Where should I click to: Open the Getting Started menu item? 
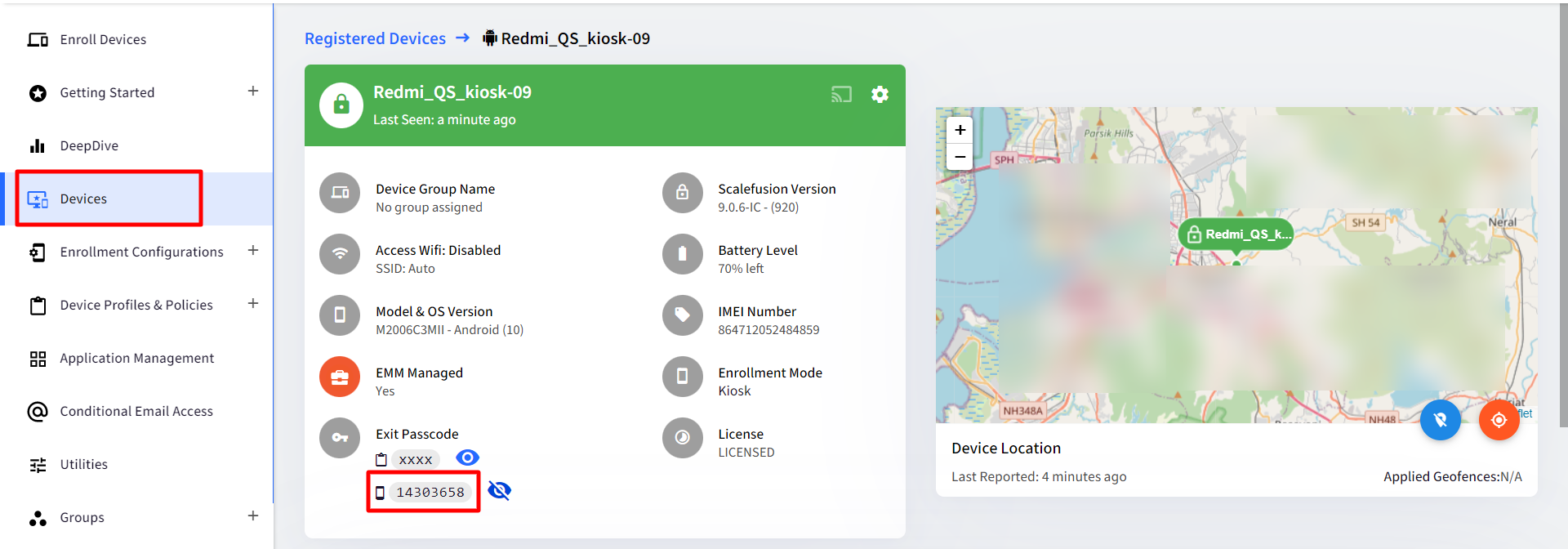click(x=107, y=92)
